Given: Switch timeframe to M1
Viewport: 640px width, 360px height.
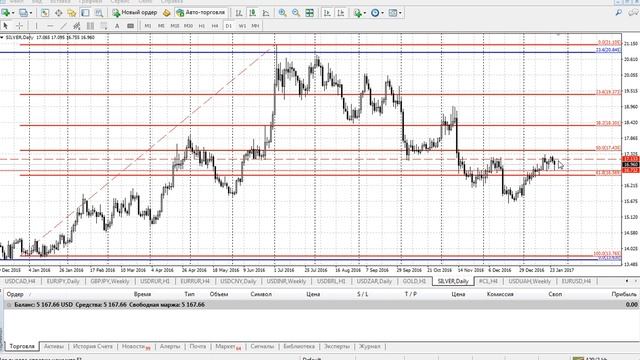Looking at the screenshot, I should click(x=148, y=26).
